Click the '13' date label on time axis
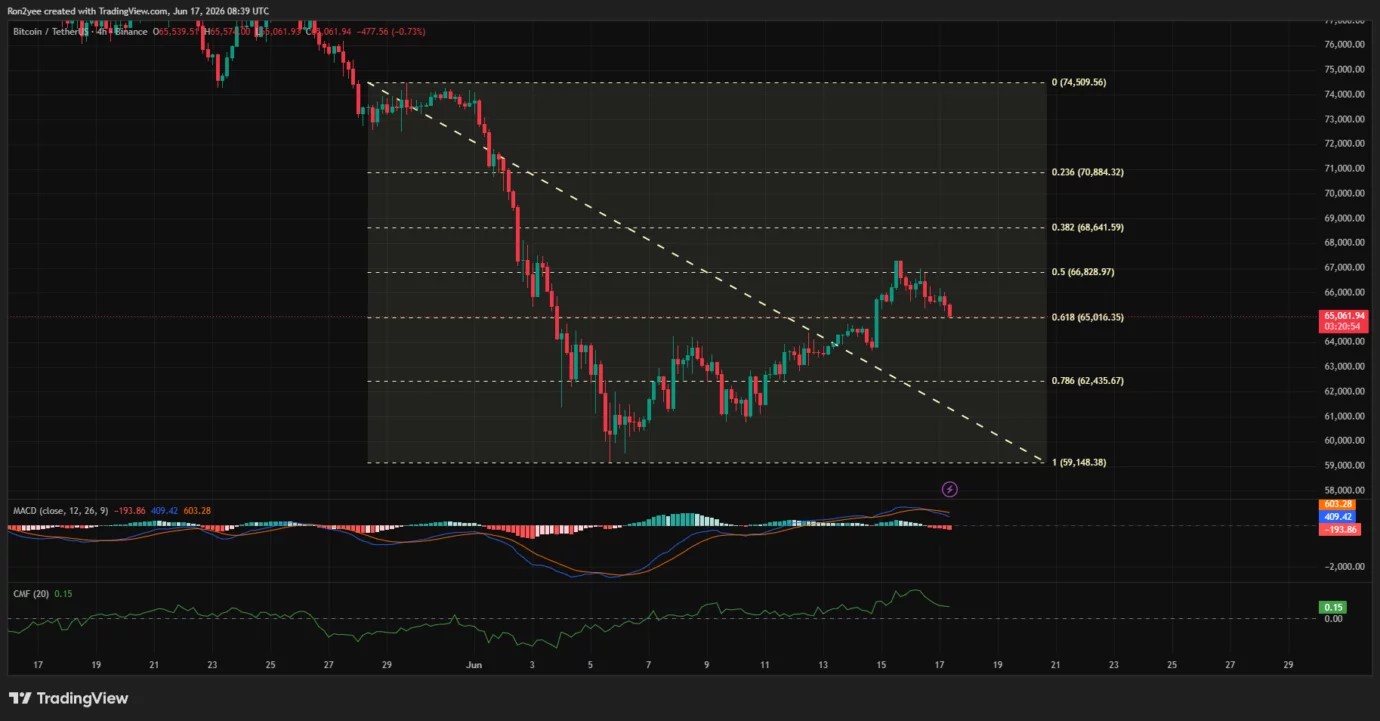 [823, 664]
